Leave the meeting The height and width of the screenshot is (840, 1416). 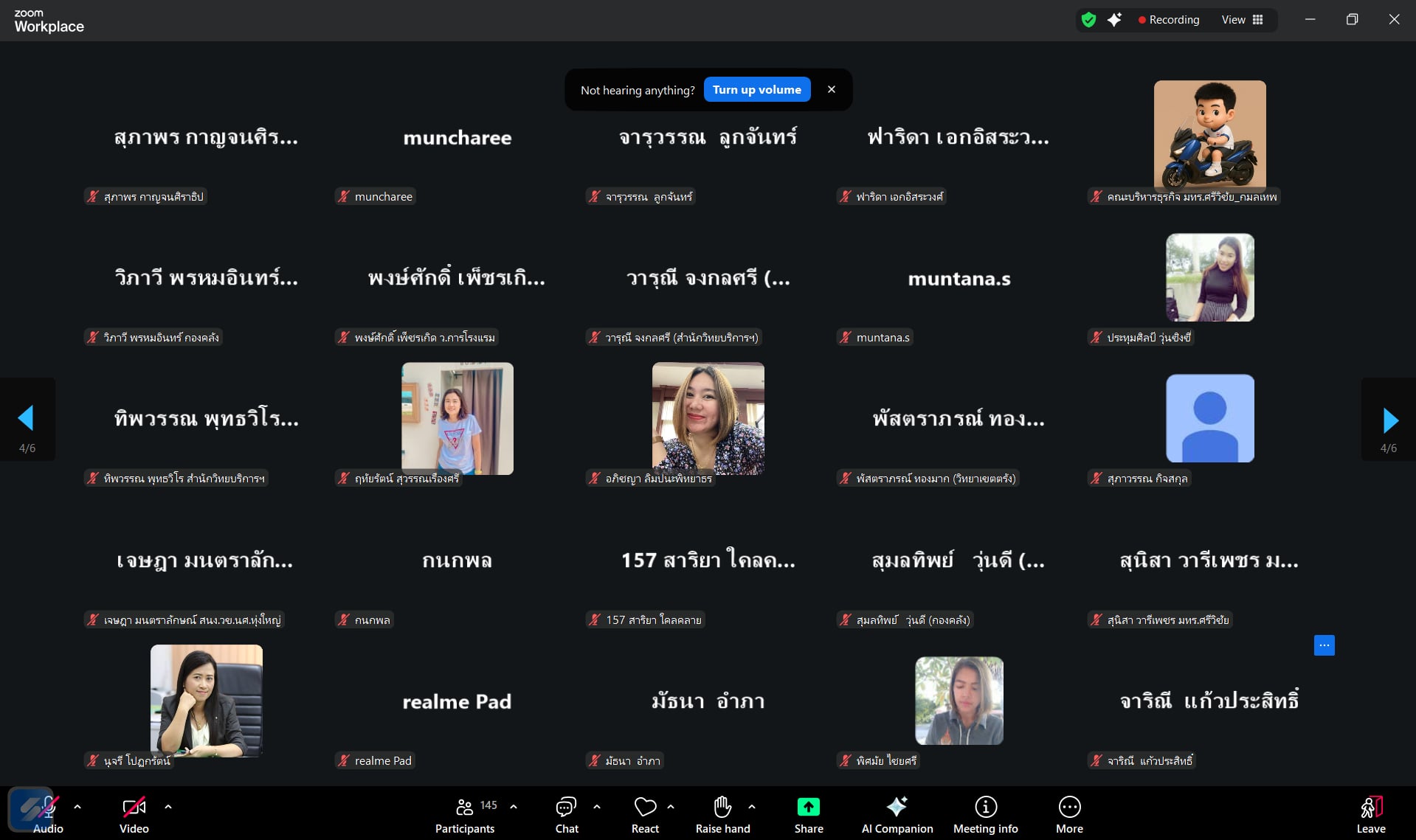pyautogui.click(x=1370, y=814)
